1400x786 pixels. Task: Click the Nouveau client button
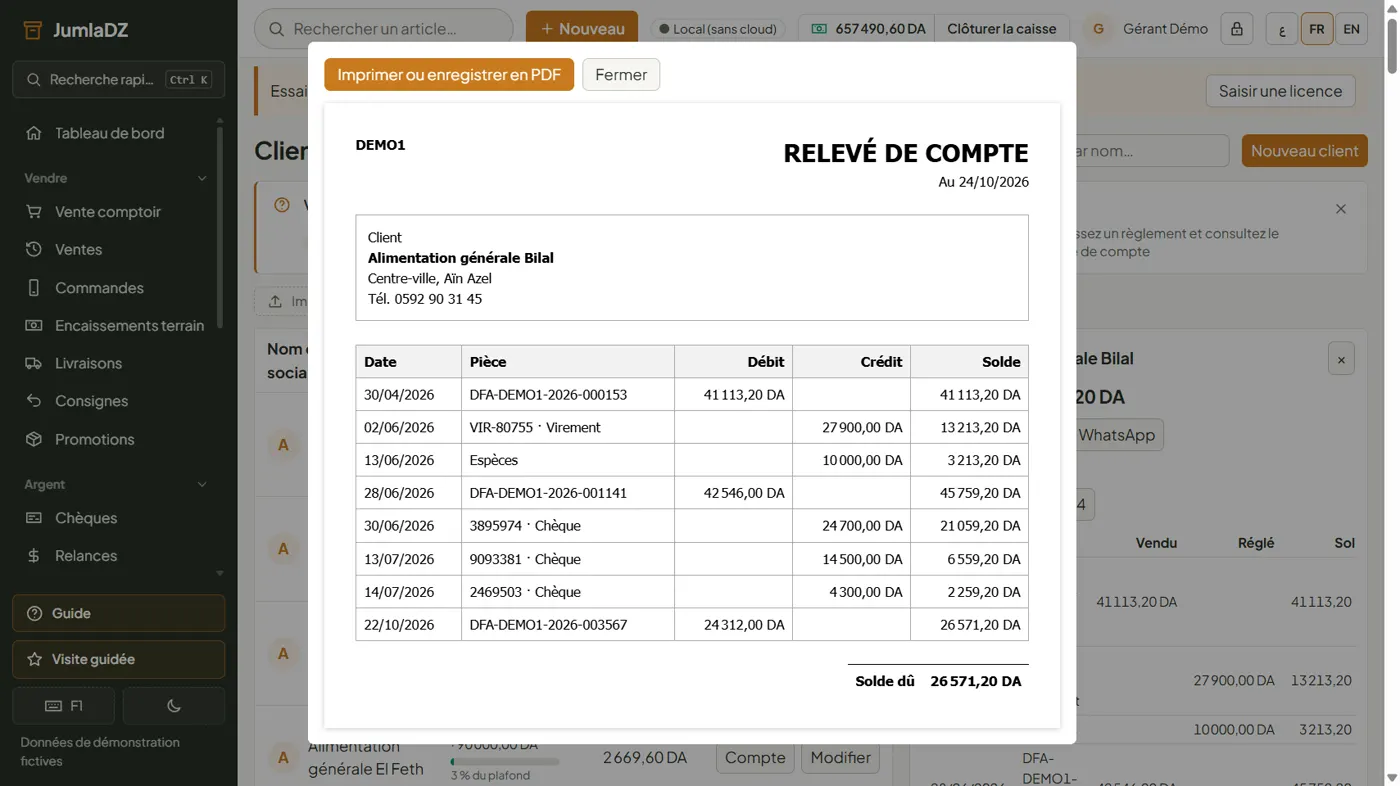click(1304, 151)
